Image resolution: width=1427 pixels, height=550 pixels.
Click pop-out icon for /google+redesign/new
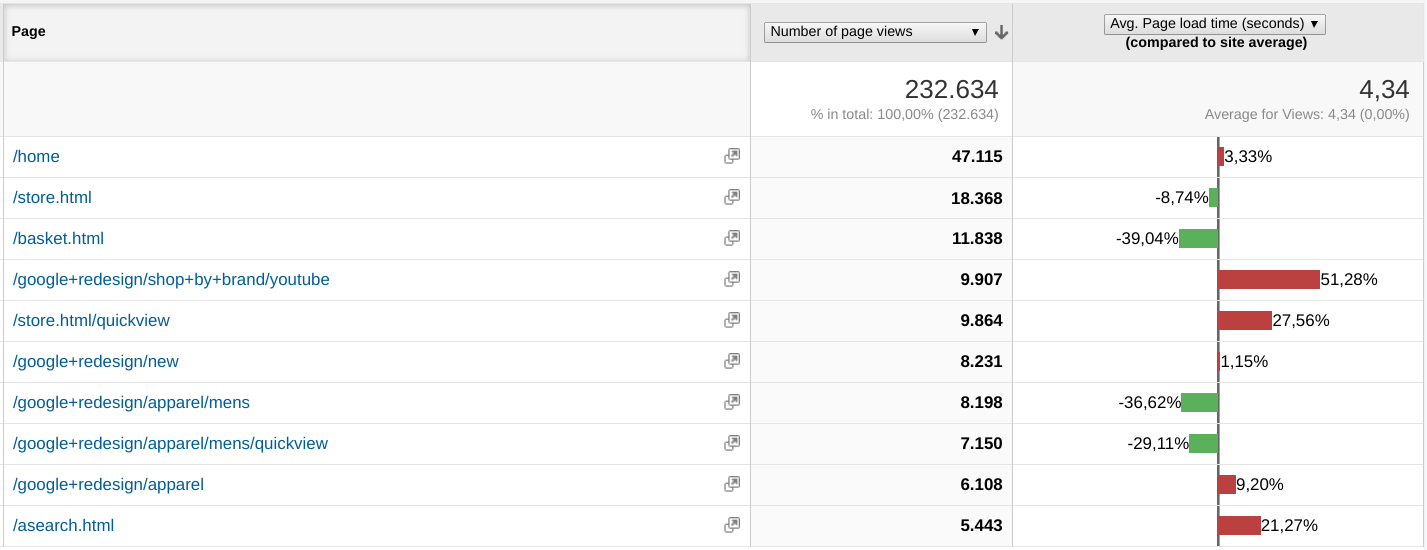(732, 361)
